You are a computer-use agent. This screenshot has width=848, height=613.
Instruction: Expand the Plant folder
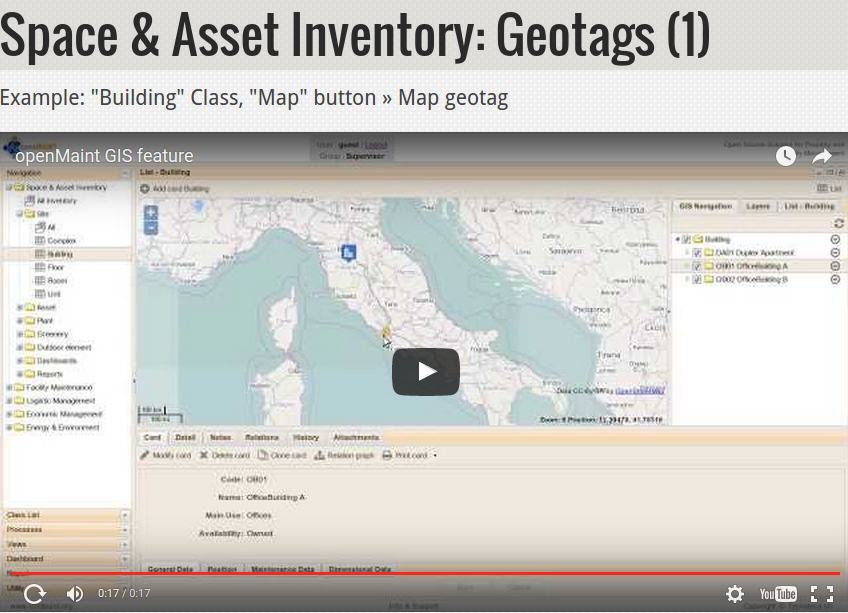(x=20, y=321)
